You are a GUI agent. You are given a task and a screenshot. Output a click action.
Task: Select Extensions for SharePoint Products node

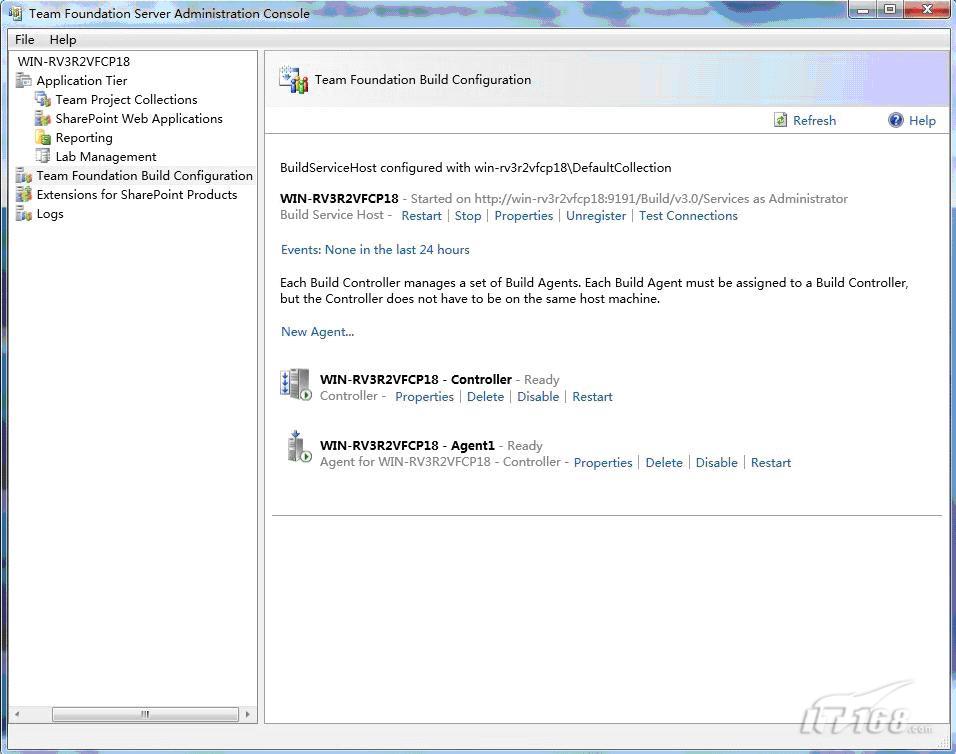pyautogui.click(x=137, y=194)
